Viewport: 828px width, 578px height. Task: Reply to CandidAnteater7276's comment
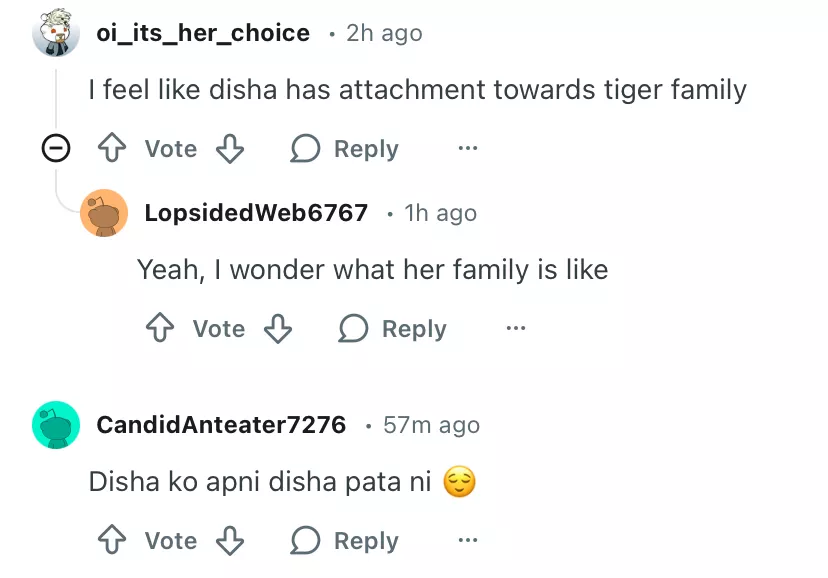click(x=345, y=541)
